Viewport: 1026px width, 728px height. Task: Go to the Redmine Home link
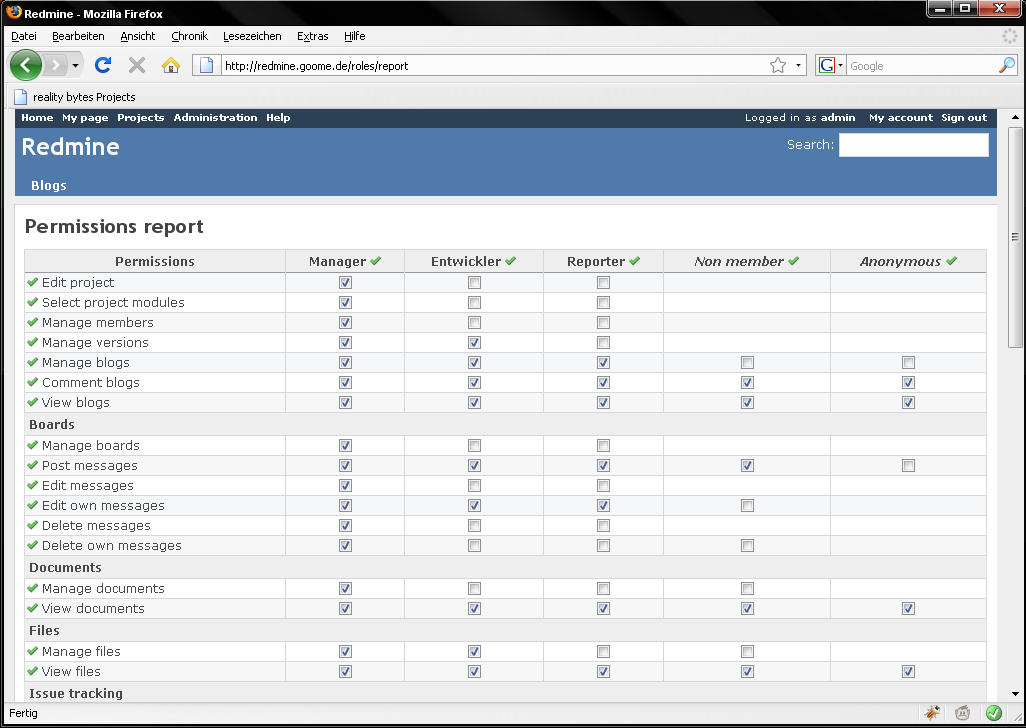point(37,118)
